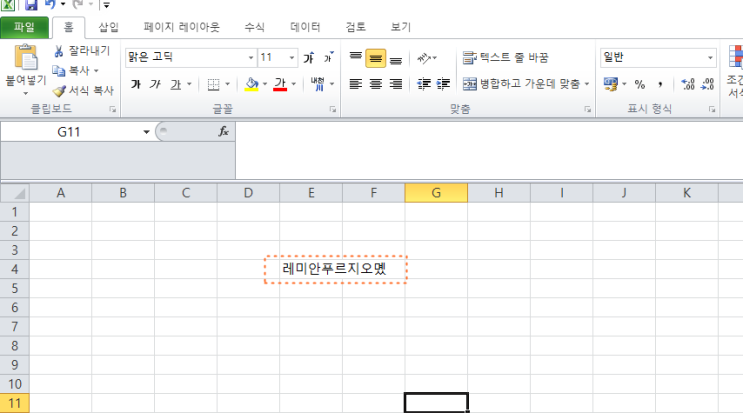This screenshot has width=743, height=413.
Task: Open font size 11 dropdown
Action: (x=291, y=58)
